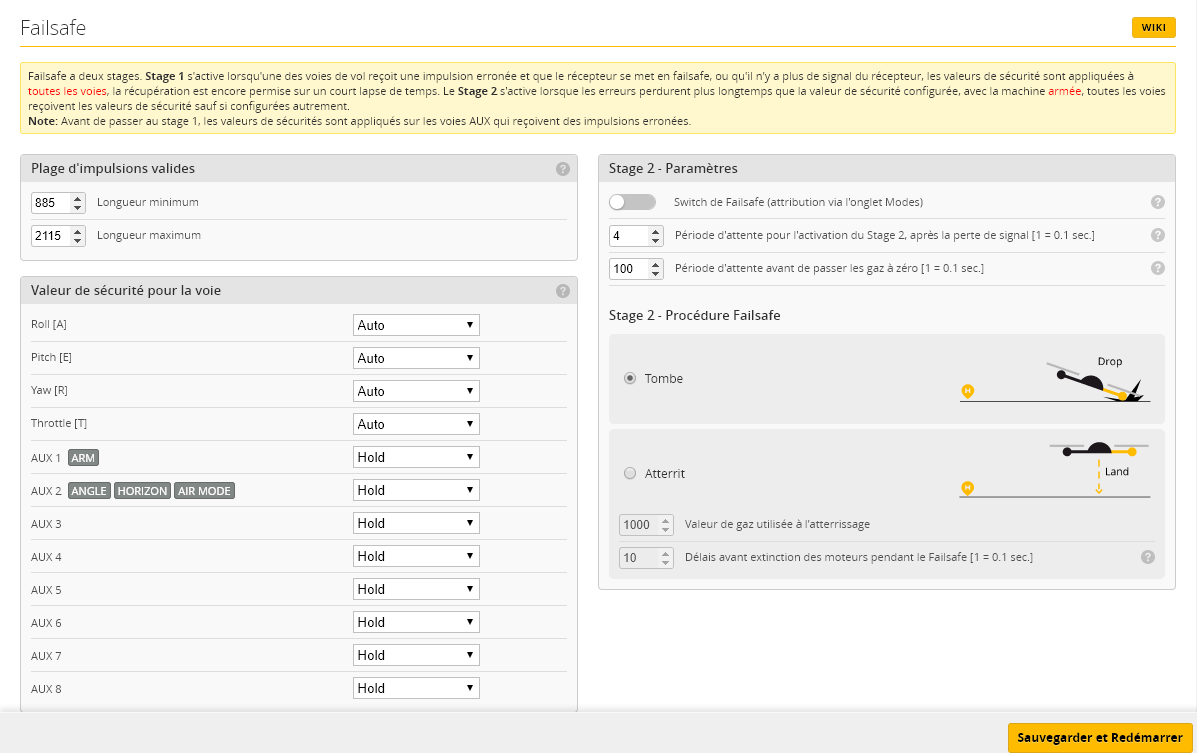This screenshot has height=753, width=1197.
Task: Click help icon beside Switch de Failsafe
Action: [1158, 202]
